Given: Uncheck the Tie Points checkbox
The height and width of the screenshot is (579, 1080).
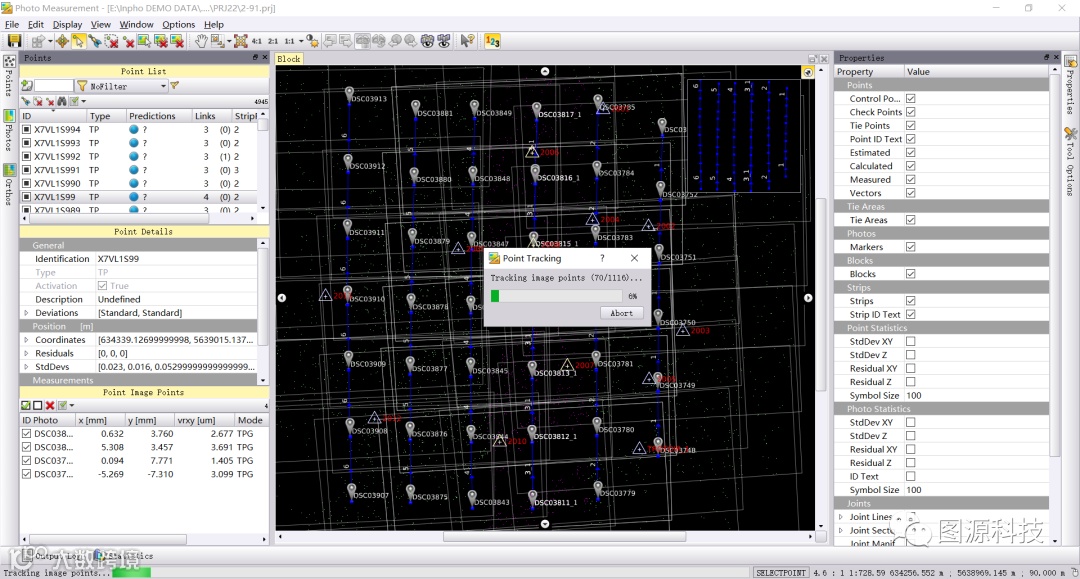Looking at the screenshot, I should pos(910,126).
